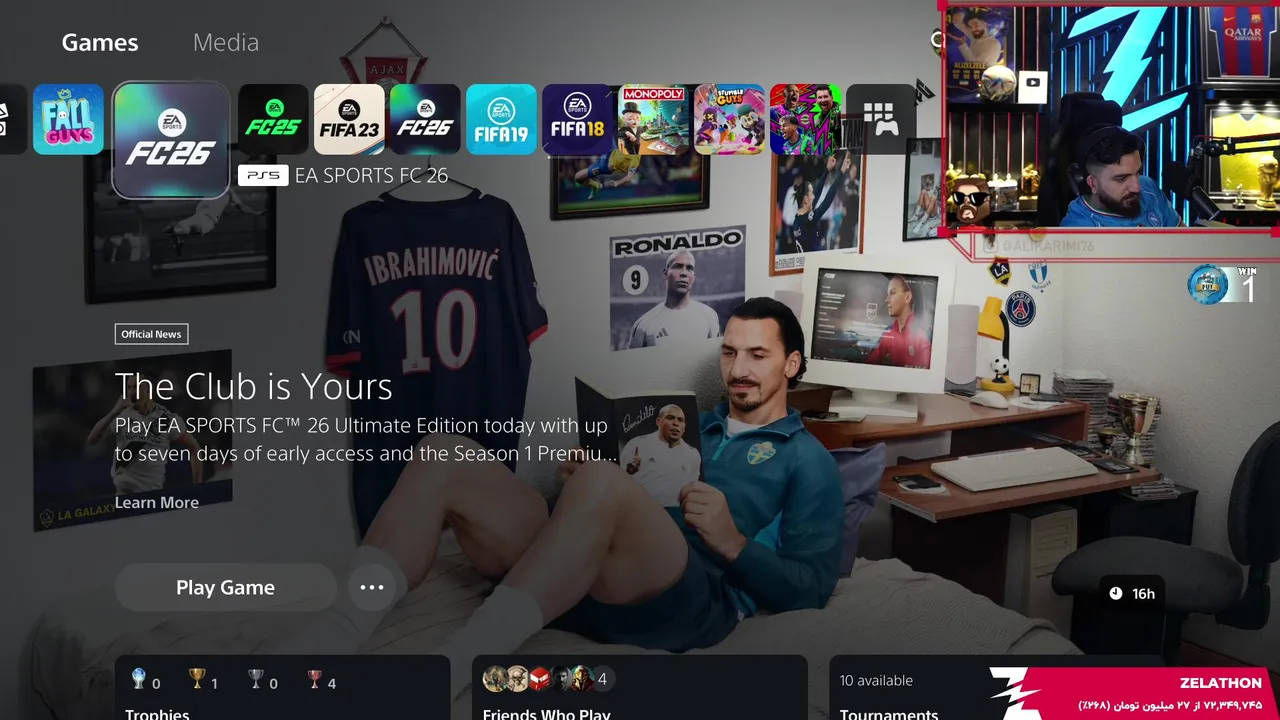Switch to the Games tab
This screenshot has width=1280, height=720.
click(100, 42)
